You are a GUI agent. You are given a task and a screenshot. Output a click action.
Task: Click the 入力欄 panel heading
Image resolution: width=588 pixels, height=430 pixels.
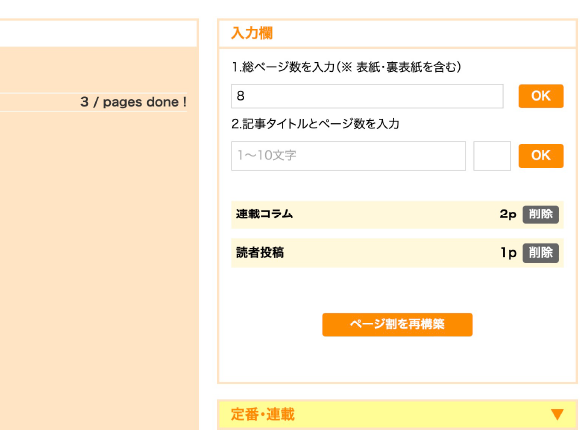(252, 33)
